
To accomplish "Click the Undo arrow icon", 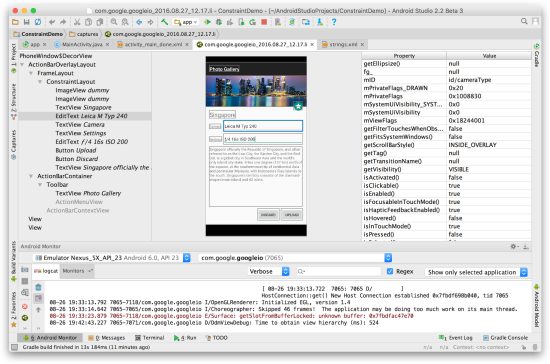I will (x=52, y=22).
